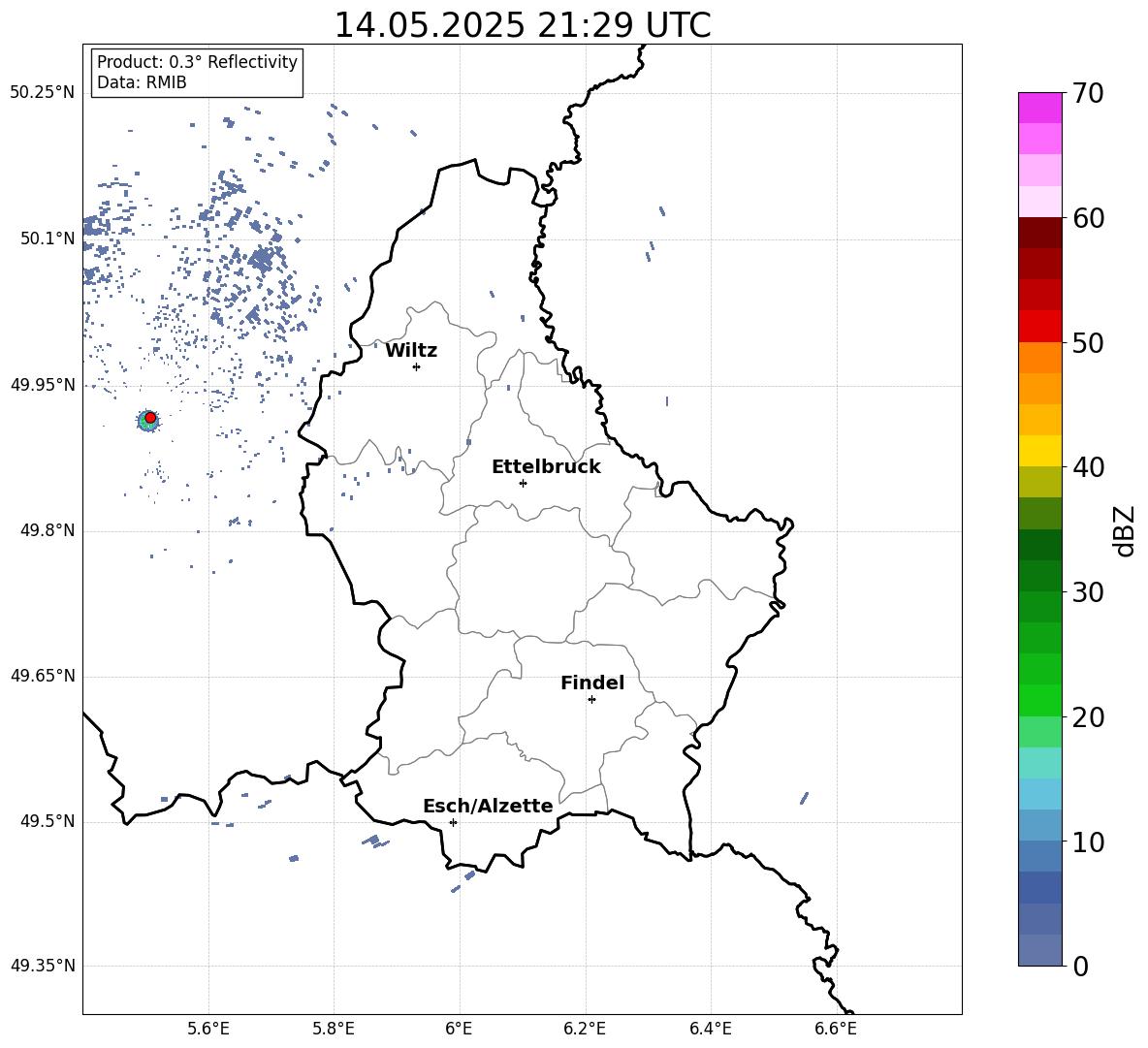Click the slate blue band just above 0
1148x1048 pixels.
[x=1040, y=950]
